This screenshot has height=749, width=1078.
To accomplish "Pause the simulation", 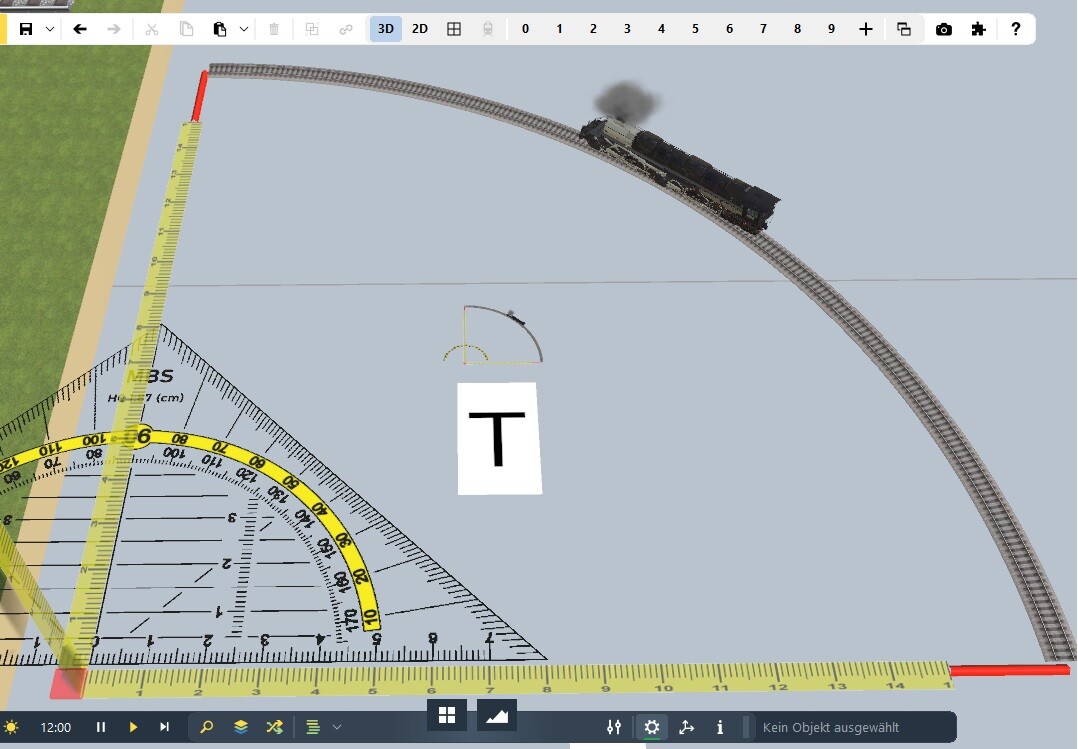I will (x=101, y=727).
